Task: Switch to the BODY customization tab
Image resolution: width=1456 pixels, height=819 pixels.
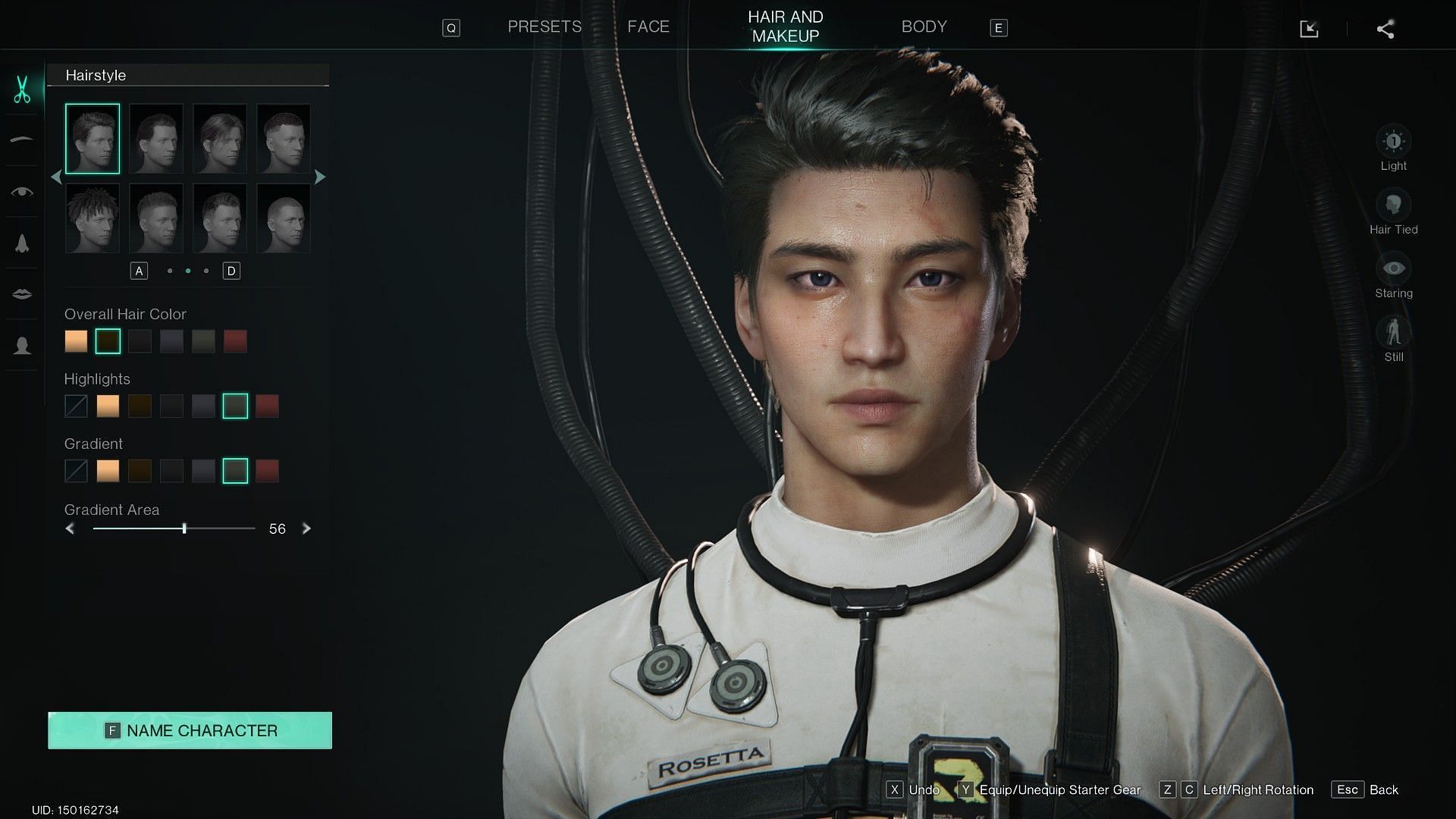Action: (923, 26)
